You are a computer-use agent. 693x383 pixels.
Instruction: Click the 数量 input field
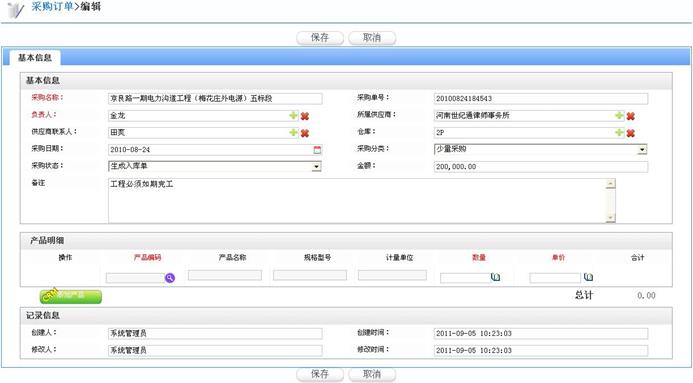pyautogui.click(x=465, y=278)
